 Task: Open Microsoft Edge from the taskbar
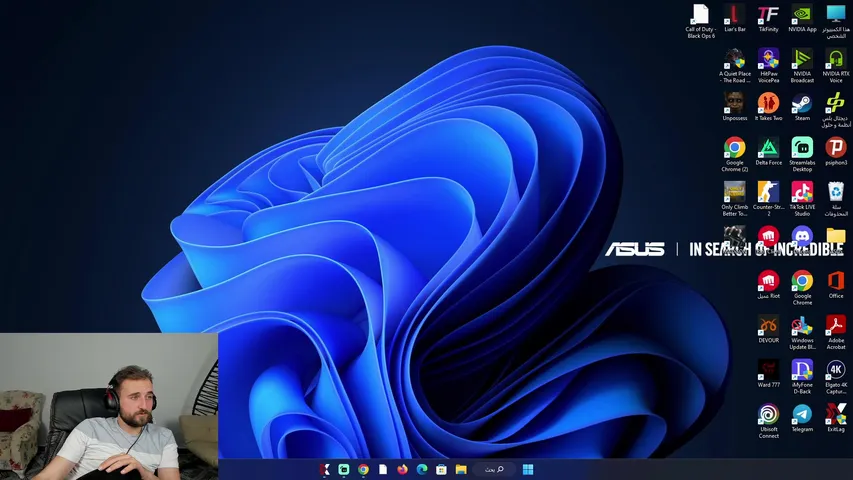click(x=422, y=469)
